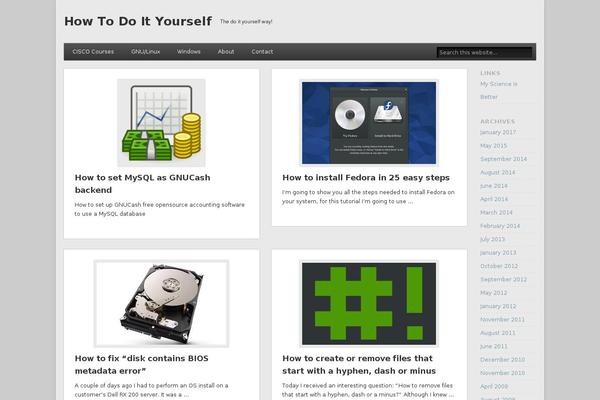This screenshot has width=600, height=400.
Task: Open the May 2015 archive
Action: tap(493, 145)
